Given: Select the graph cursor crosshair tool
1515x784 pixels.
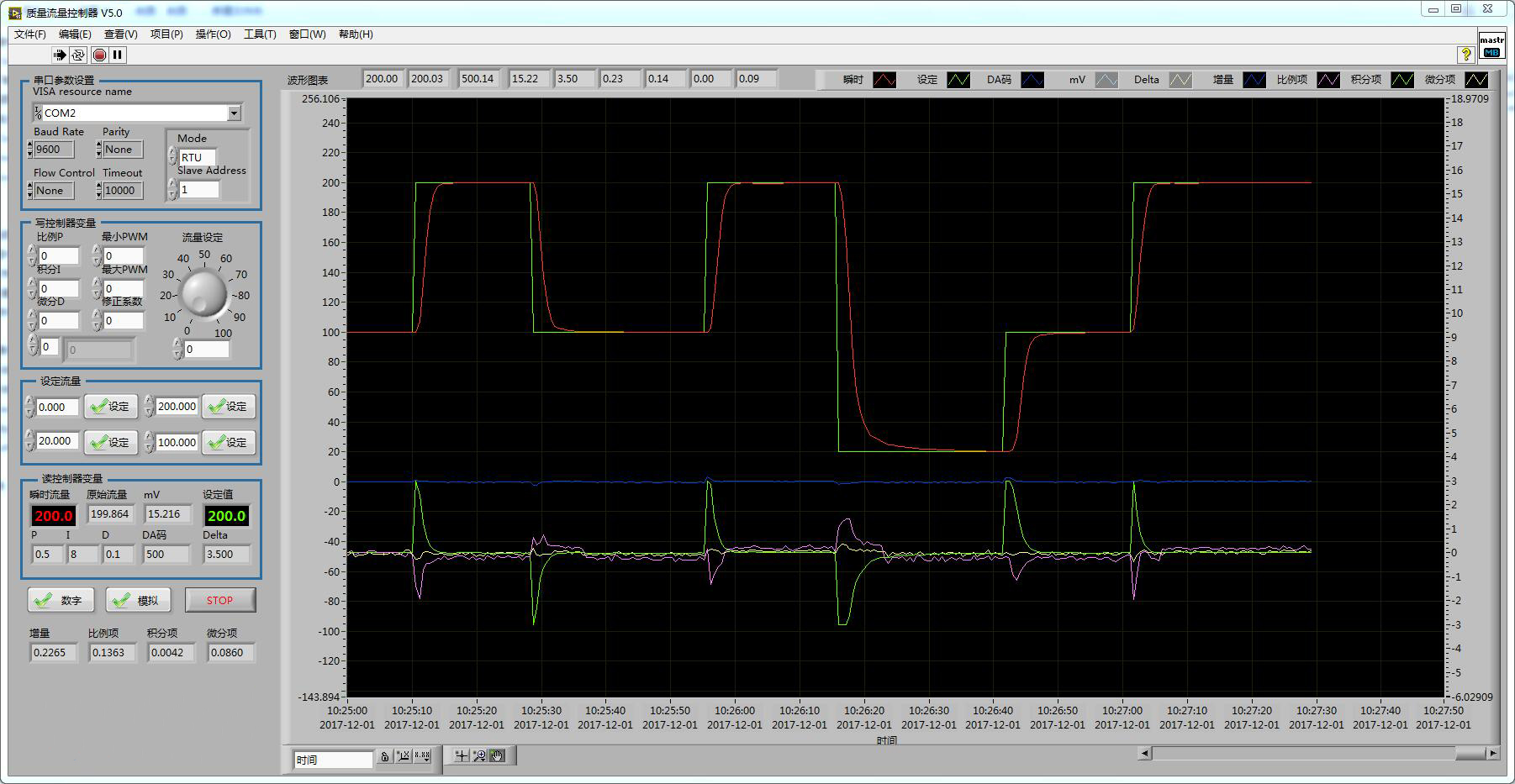Looking at the screenshot, I should pos(461,756).
